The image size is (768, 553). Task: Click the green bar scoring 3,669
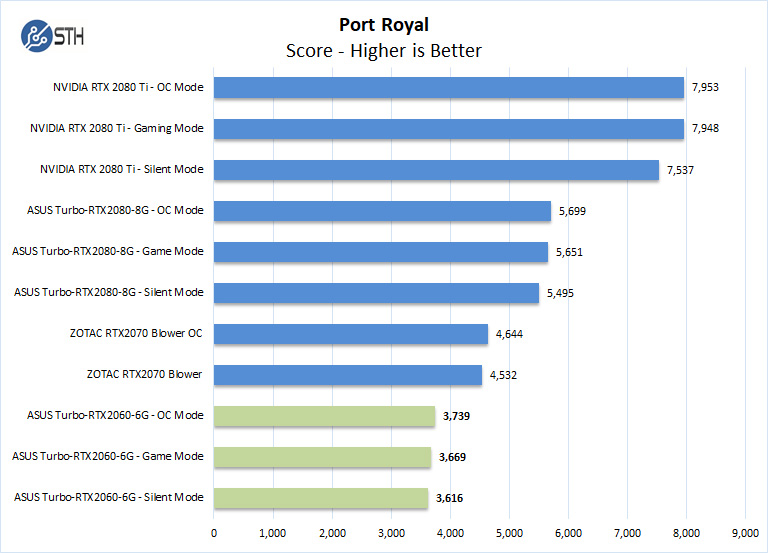pyautogui.click(x=322, y=457)
